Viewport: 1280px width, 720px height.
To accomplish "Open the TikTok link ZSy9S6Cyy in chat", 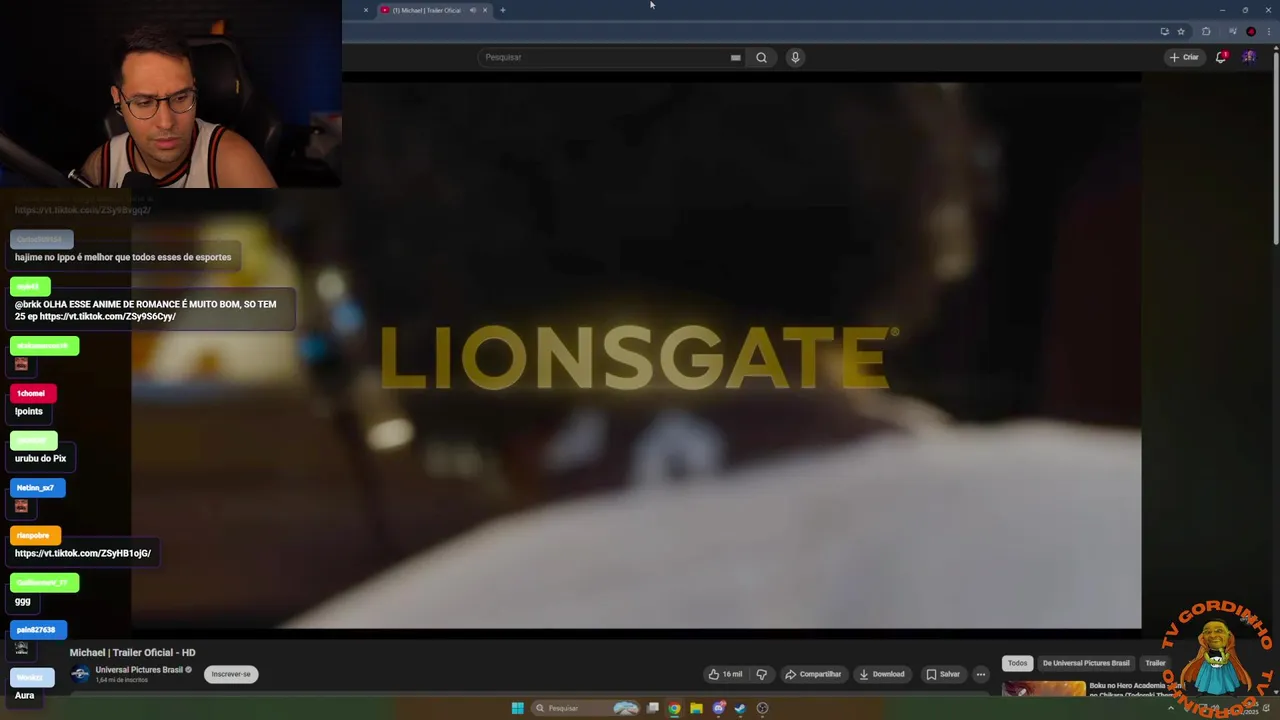I will tap(108, 316).
